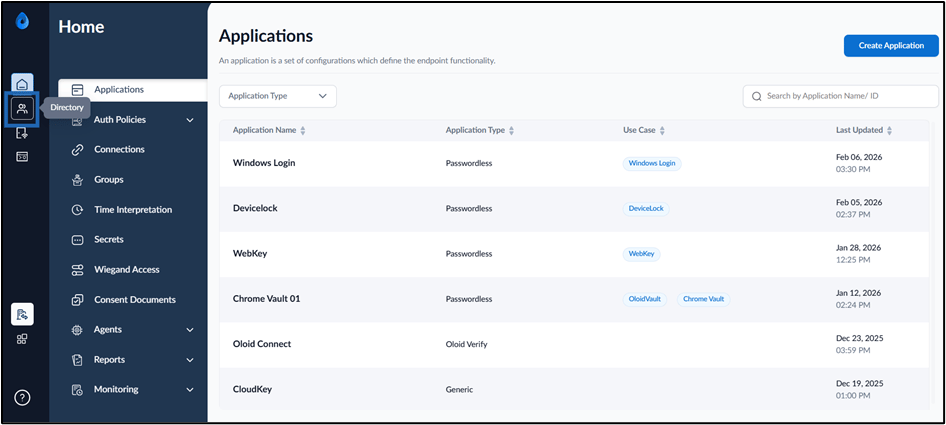Click the OloidVault tag
946x425 pixels.
pos(644,299)
